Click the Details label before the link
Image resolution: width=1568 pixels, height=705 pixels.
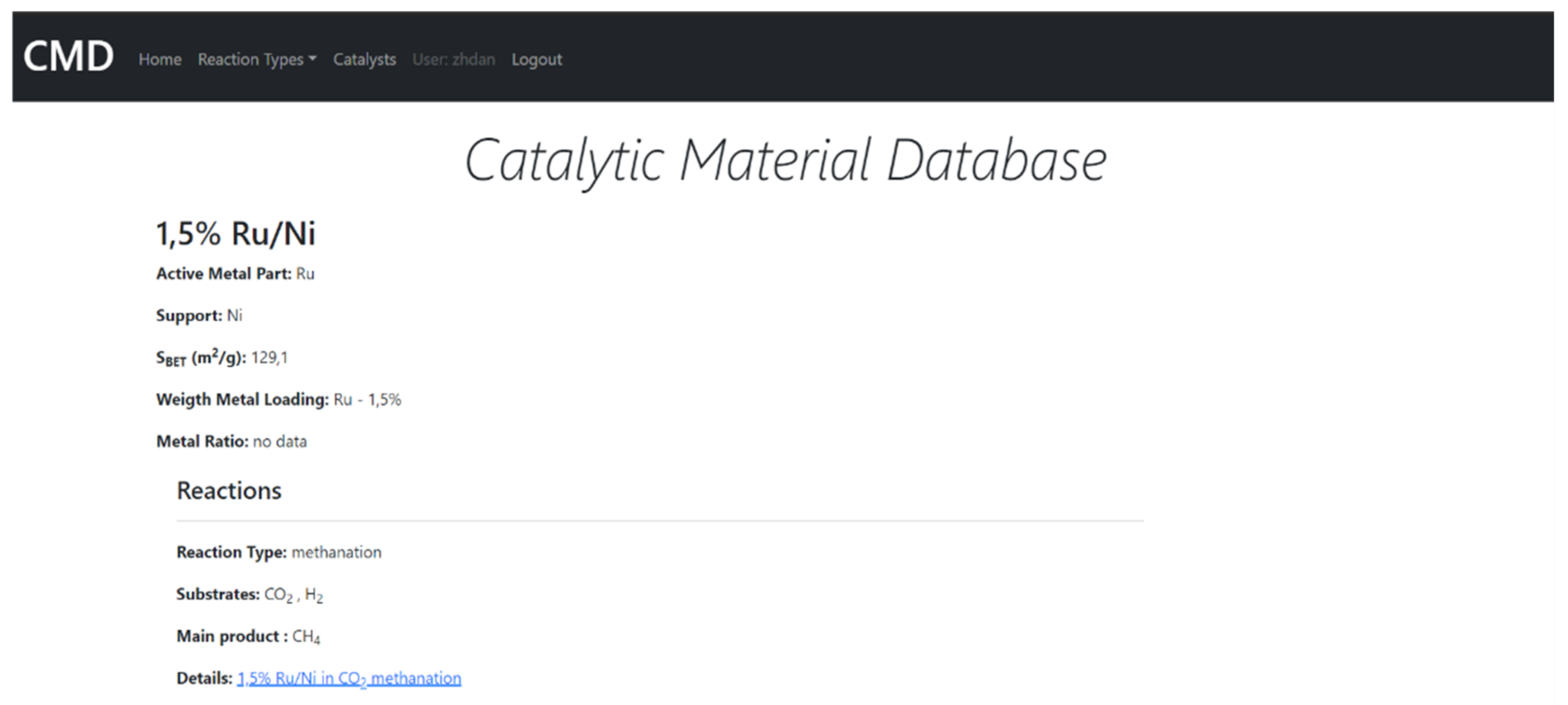pyautogui.click(x=204, y=677)
